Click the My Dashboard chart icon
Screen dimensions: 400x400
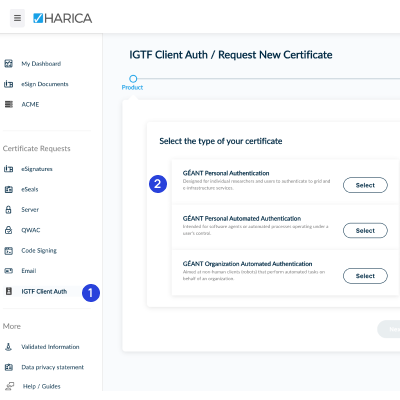click(x=9, y=63)
